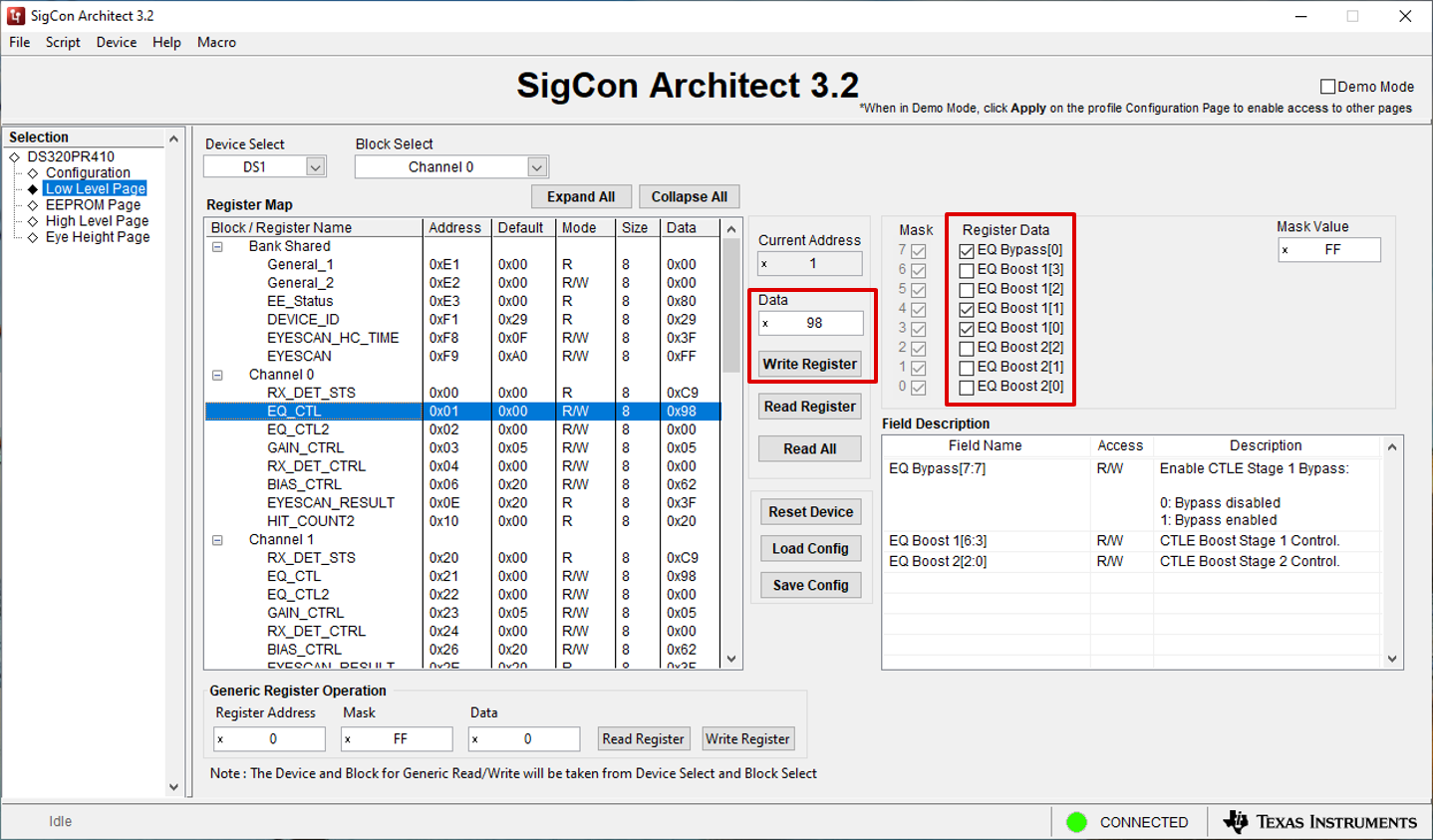Click the SigCon Architect app icon in title bar
The image size is (1433, 840).
pos(16,16)
